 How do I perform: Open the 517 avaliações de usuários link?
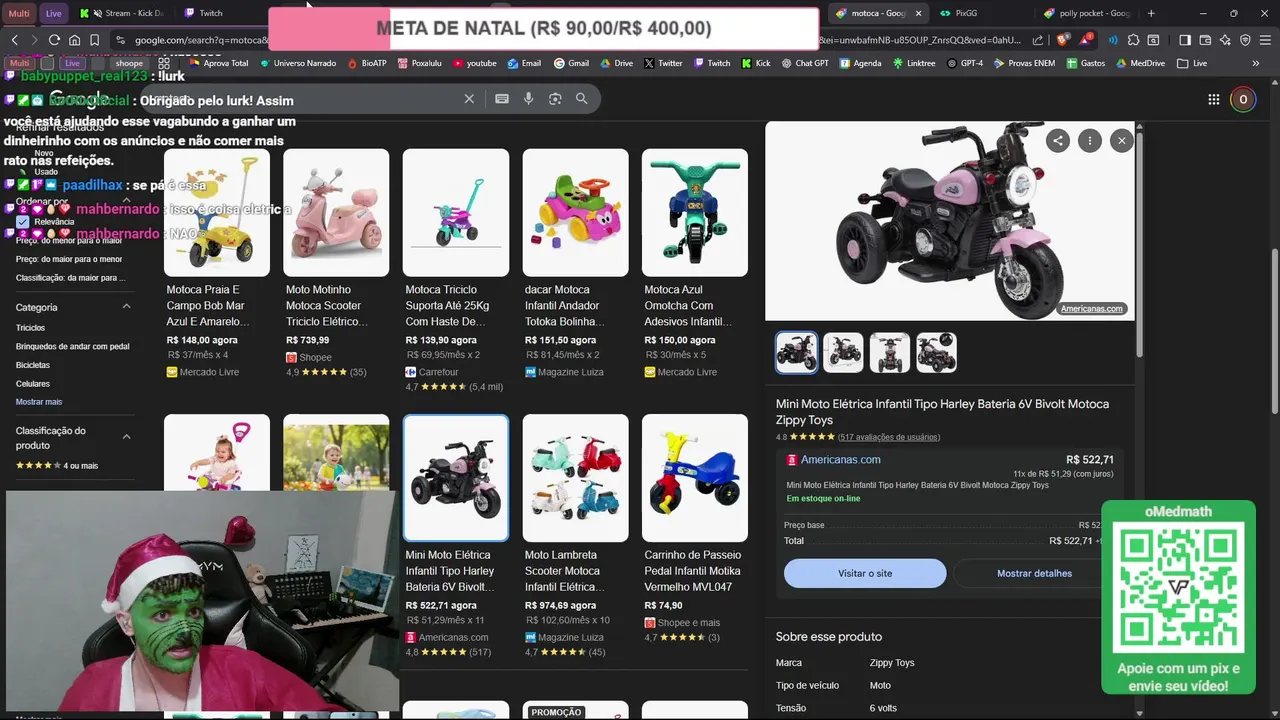point(889,437)
